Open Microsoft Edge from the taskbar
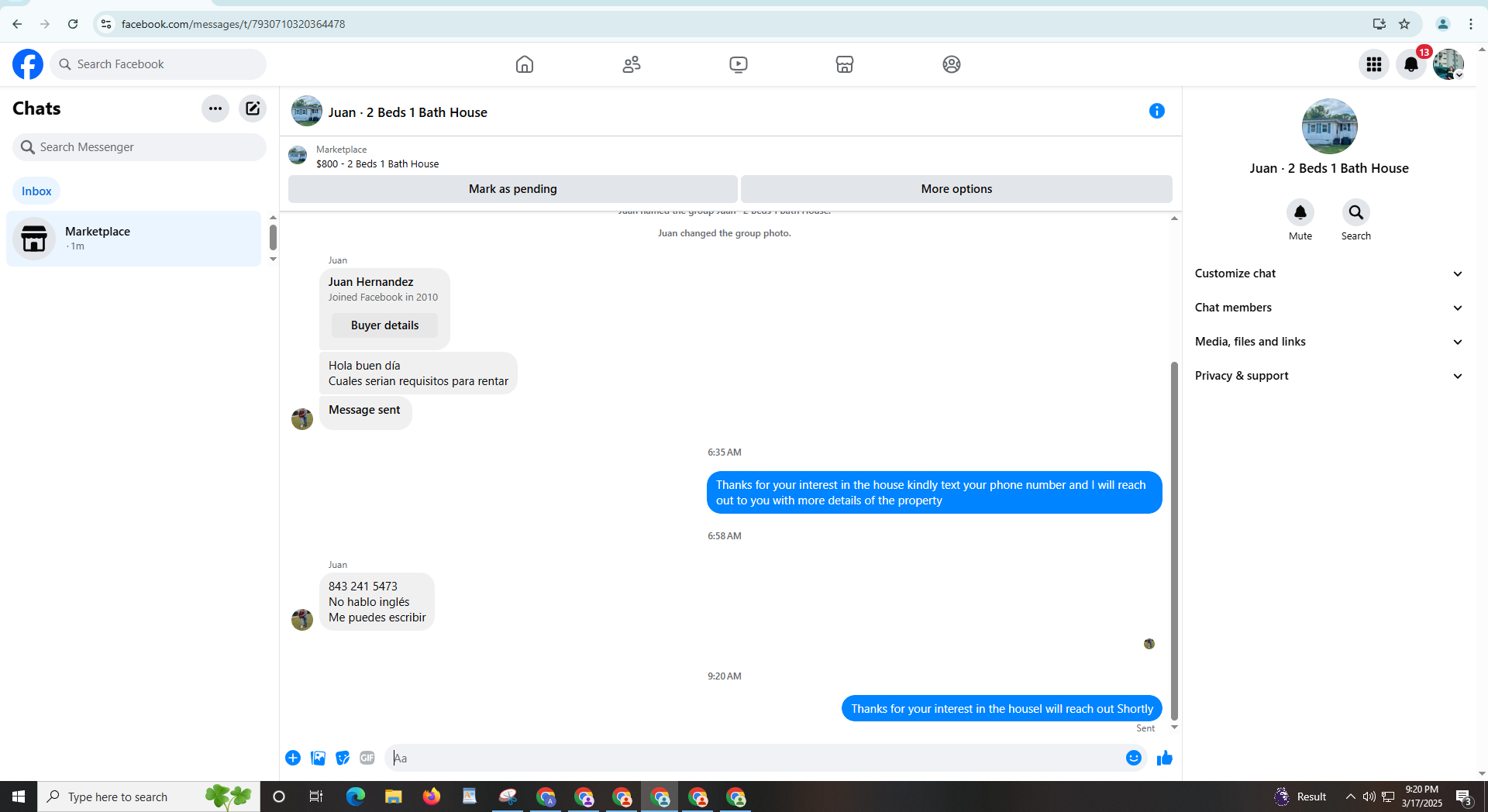The image size is (1488, 812). point(356,797)
